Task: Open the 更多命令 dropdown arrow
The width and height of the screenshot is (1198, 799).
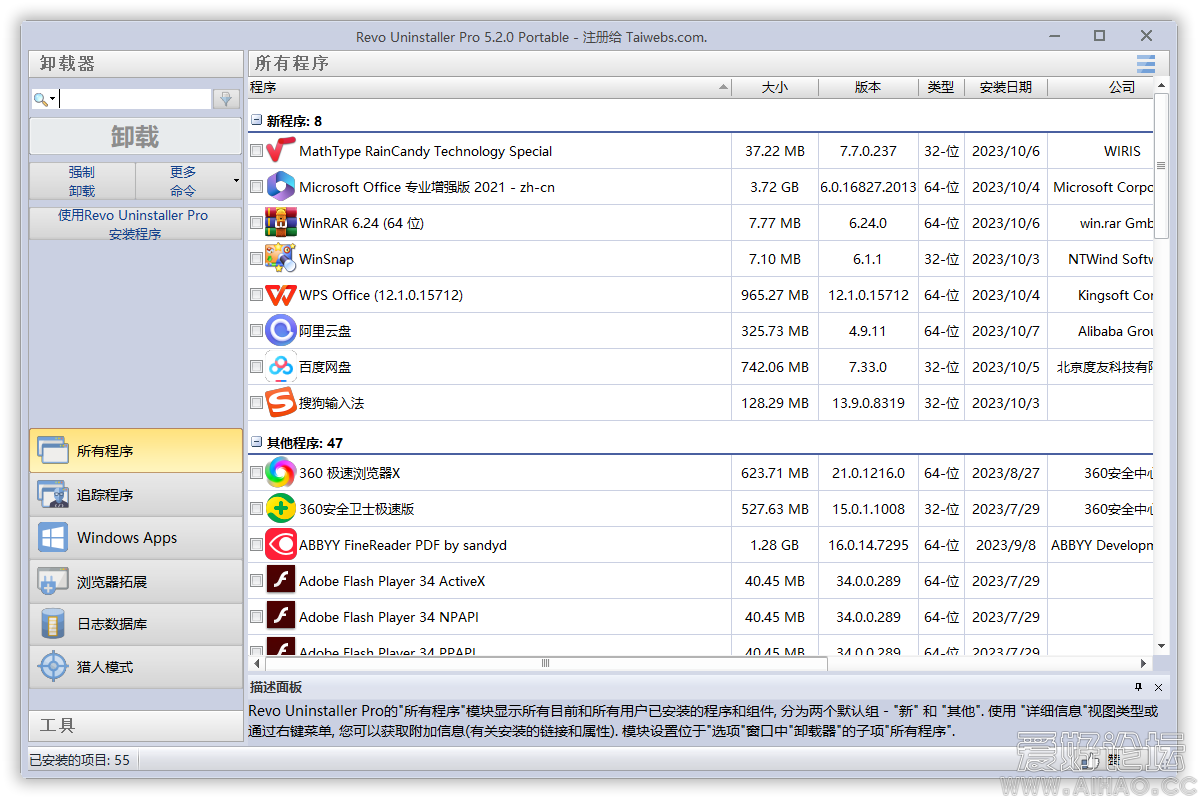Action: click(236, 181)
